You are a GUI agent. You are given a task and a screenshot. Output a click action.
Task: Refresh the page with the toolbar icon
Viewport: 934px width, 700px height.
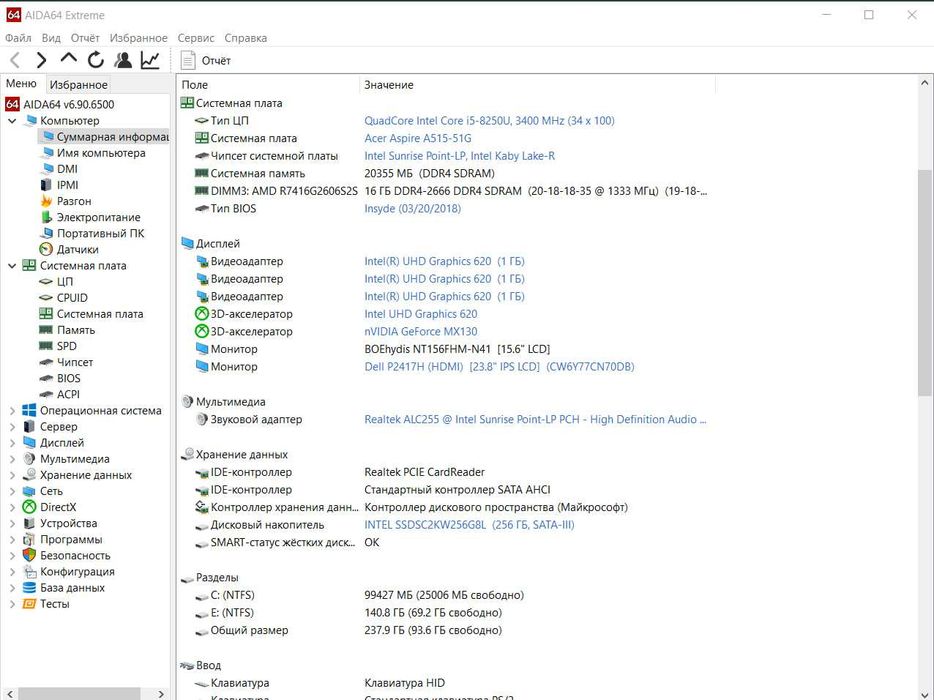95,60
